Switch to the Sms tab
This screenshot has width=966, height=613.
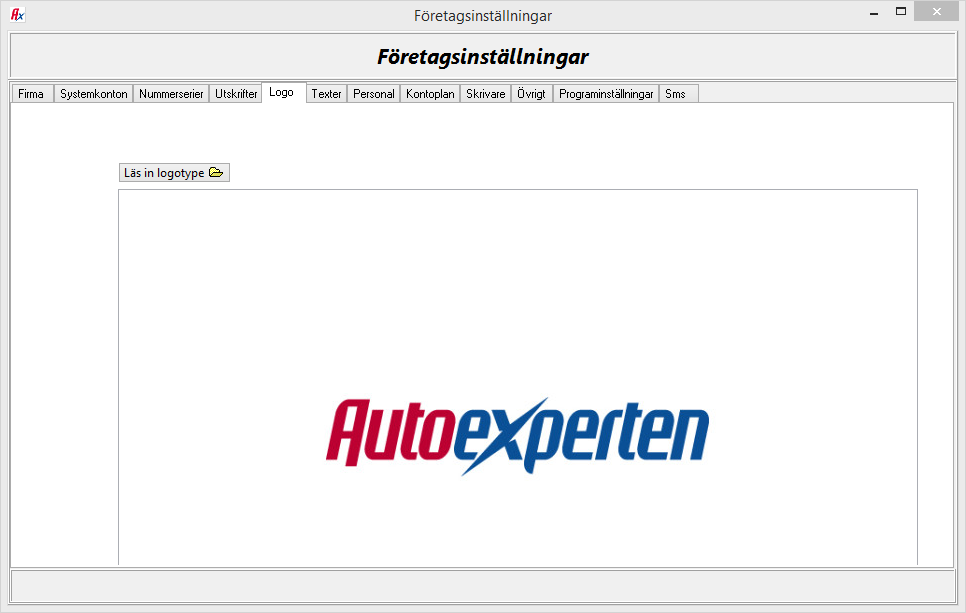tap(678, 94)
